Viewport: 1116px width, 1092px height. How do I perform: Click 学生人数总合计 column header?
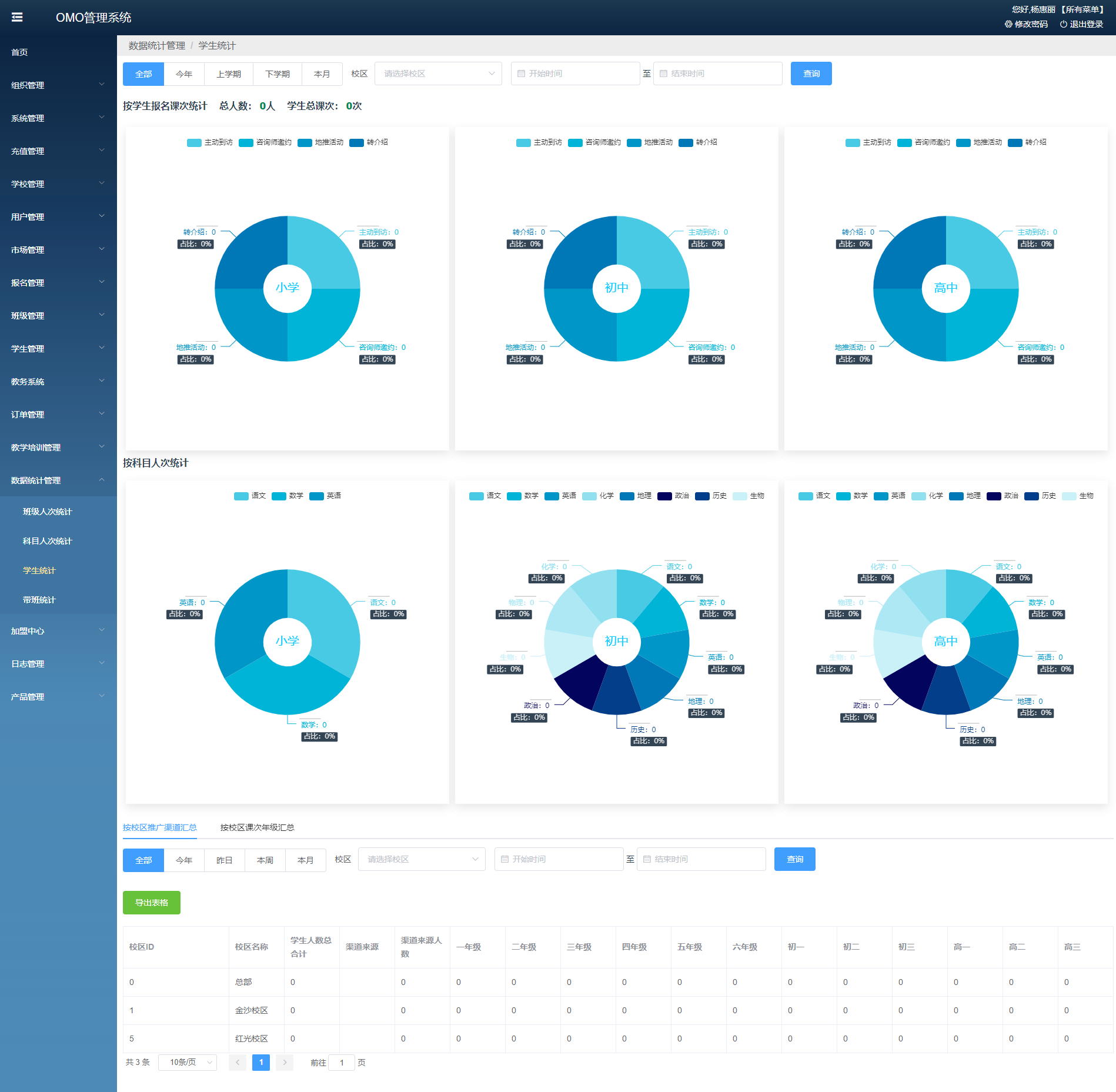[311, 947]
